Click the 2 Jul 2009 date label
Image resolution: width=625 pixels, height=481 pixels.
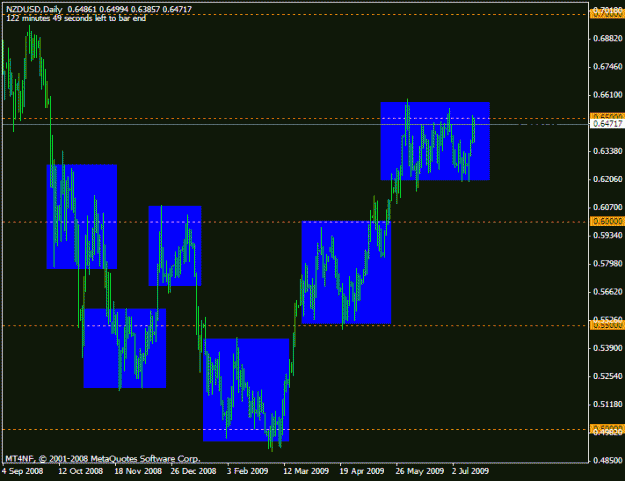coord(470,471)
